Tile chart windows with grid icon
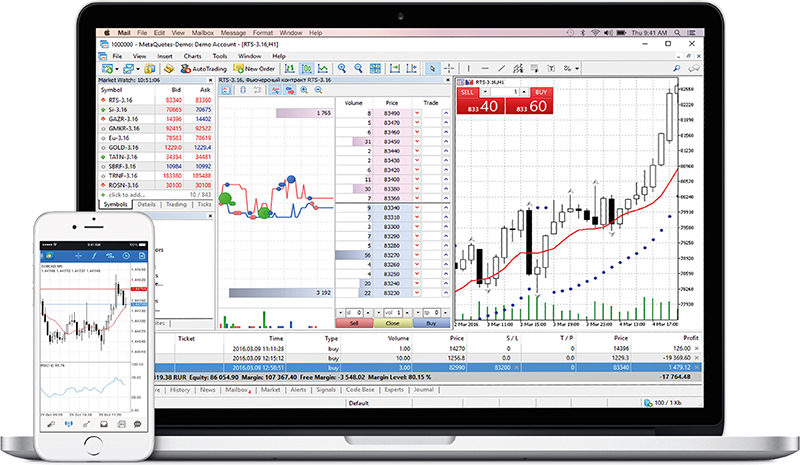The image size is (800, 465). point(375,68)
